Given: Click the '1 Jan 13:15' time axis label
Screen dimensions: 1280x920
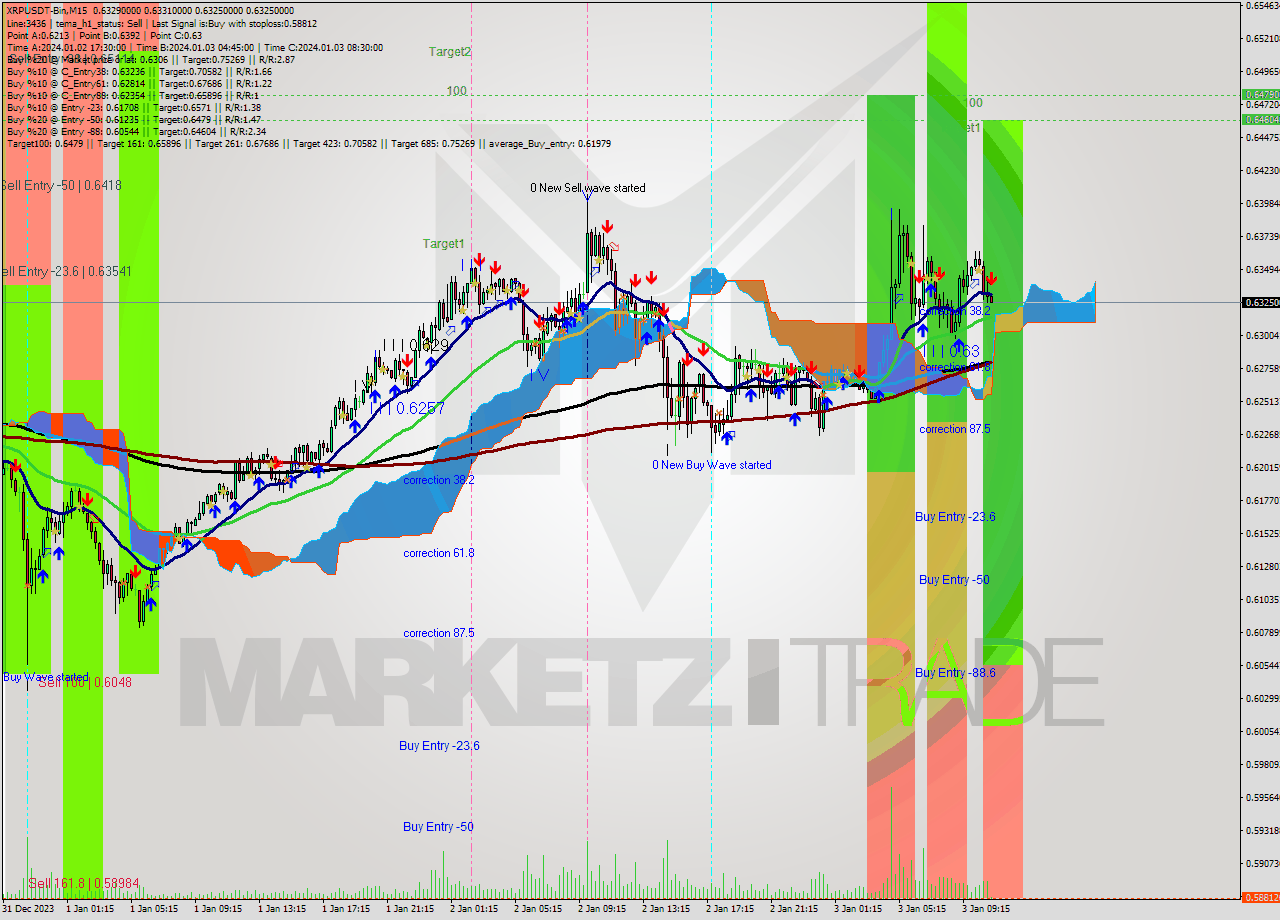Looking at the screenshot, I should tap(282, 909).
